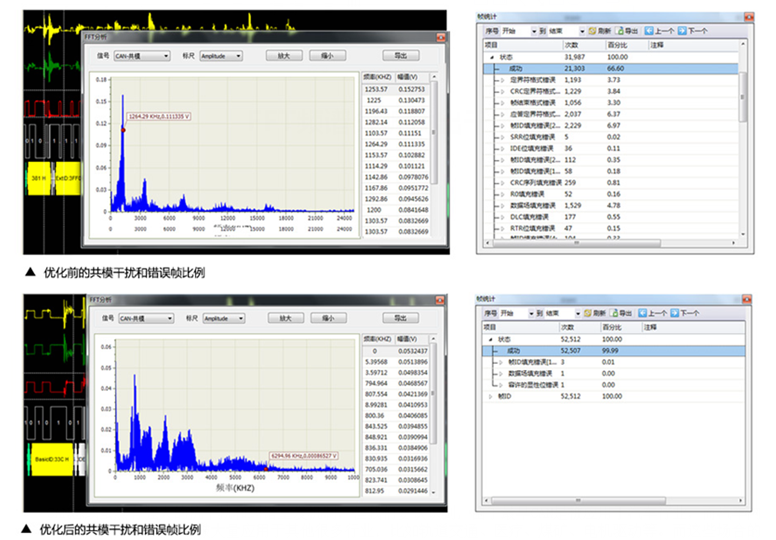Click 导出 button in upper FFT window
The image size is (776, 540).
click(x=401, y=55)
